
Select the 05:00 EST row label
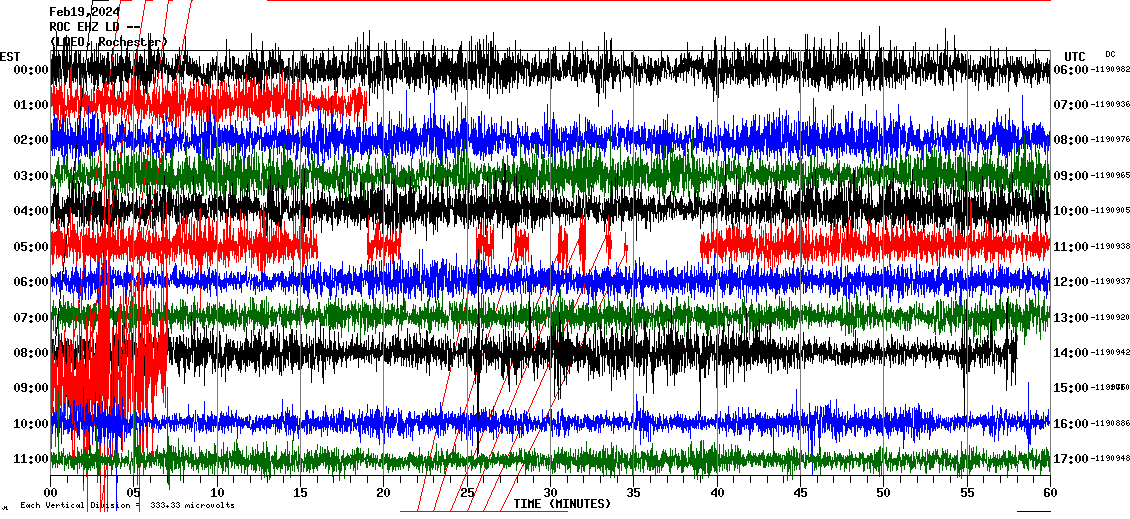coord(30,247)
